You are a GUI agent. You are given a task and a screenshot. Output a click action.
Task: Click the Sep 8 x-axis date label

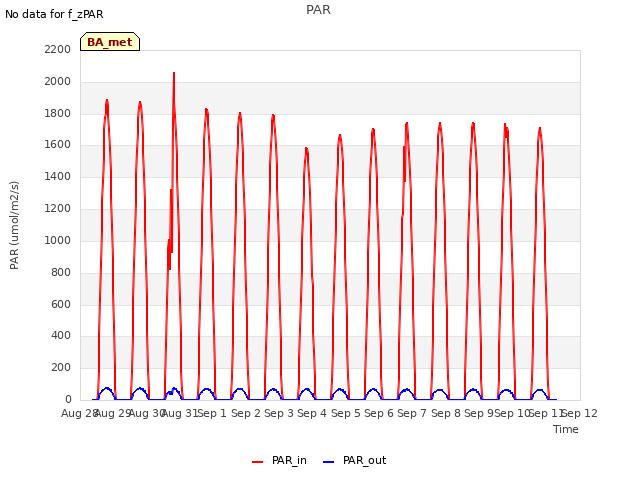(446, 413)
